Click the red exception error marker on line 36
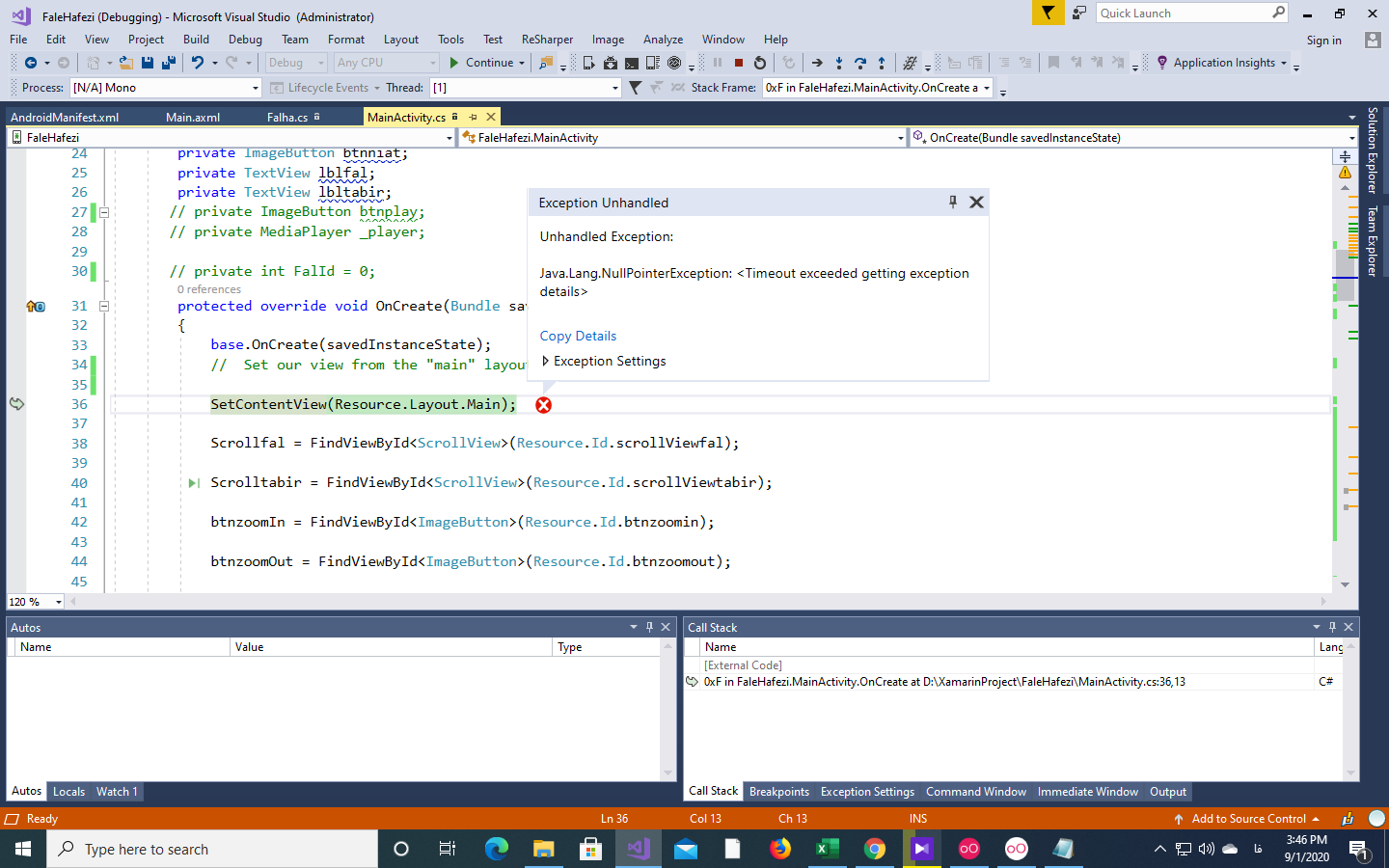Viewport: 1389px width, 868px height. click(x=544, y=405)
